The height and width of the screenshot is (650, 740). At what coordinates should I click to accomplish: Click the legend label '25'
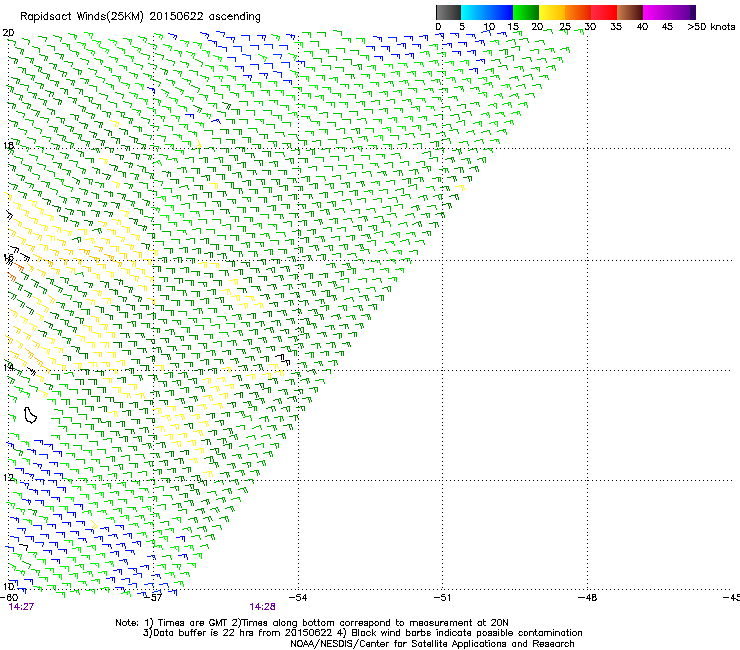point(565,26)
